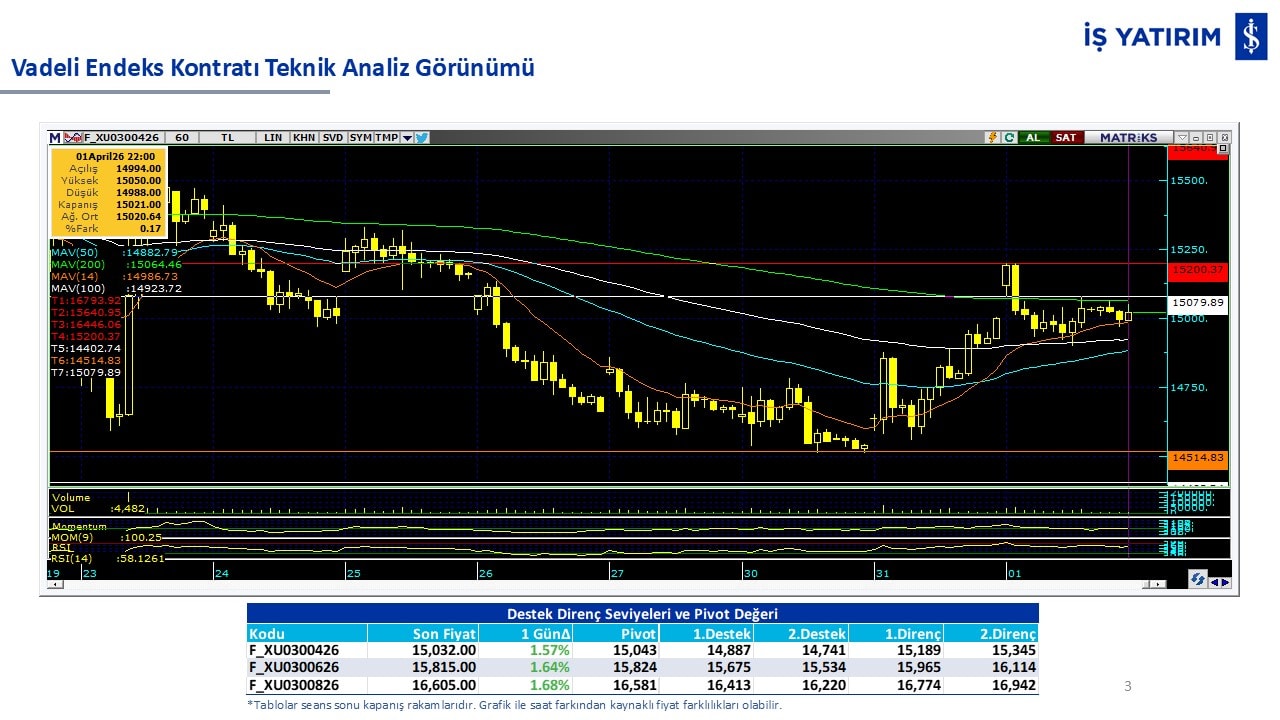
Task: Select the SYM toolbar item
Action: pos(360,138)
